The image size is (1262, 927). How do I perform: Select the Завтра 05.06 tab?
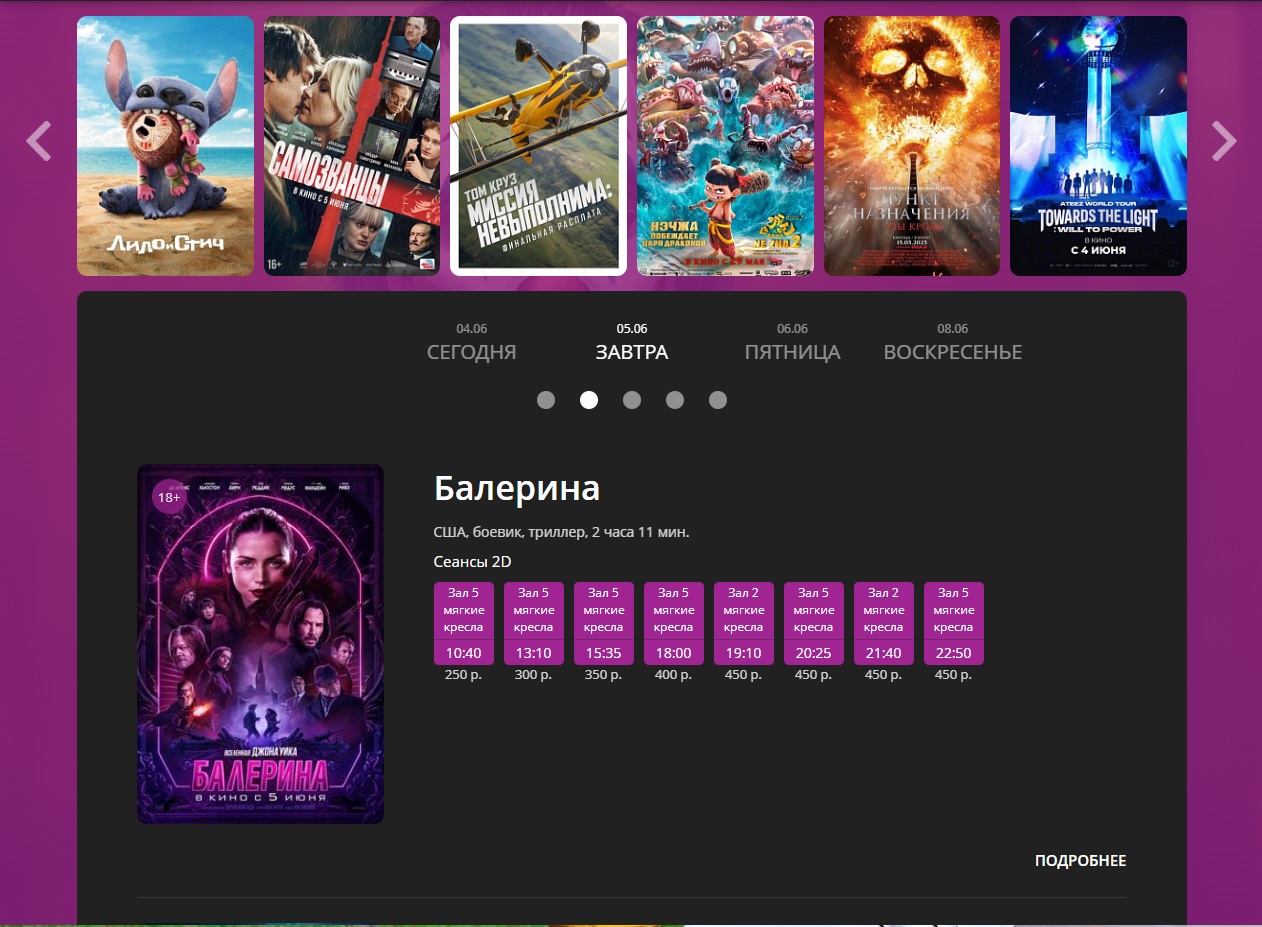[632, 342]
